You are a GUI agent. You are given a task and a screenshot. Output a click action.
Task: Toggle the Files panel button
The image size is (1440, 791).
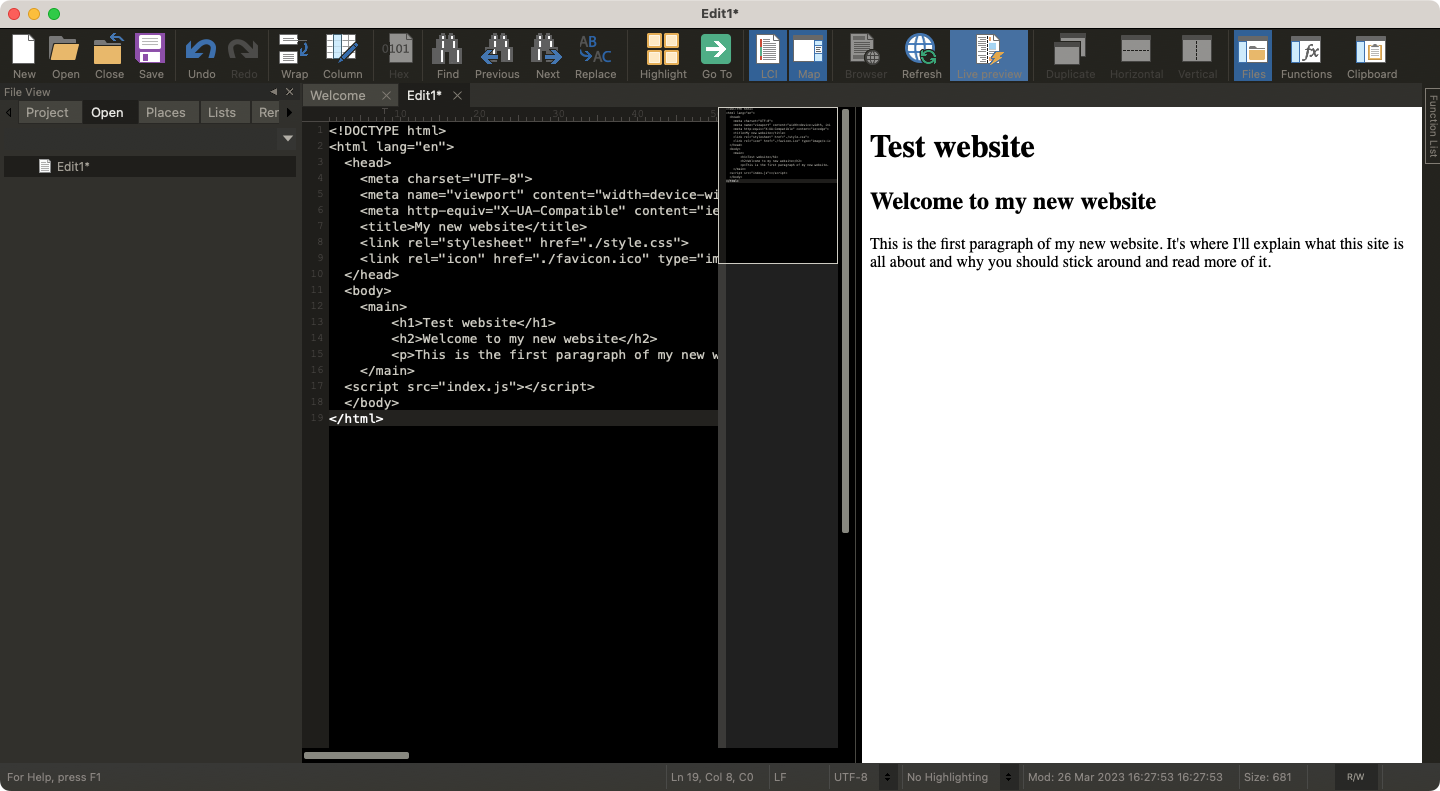tap(1253, 56)
